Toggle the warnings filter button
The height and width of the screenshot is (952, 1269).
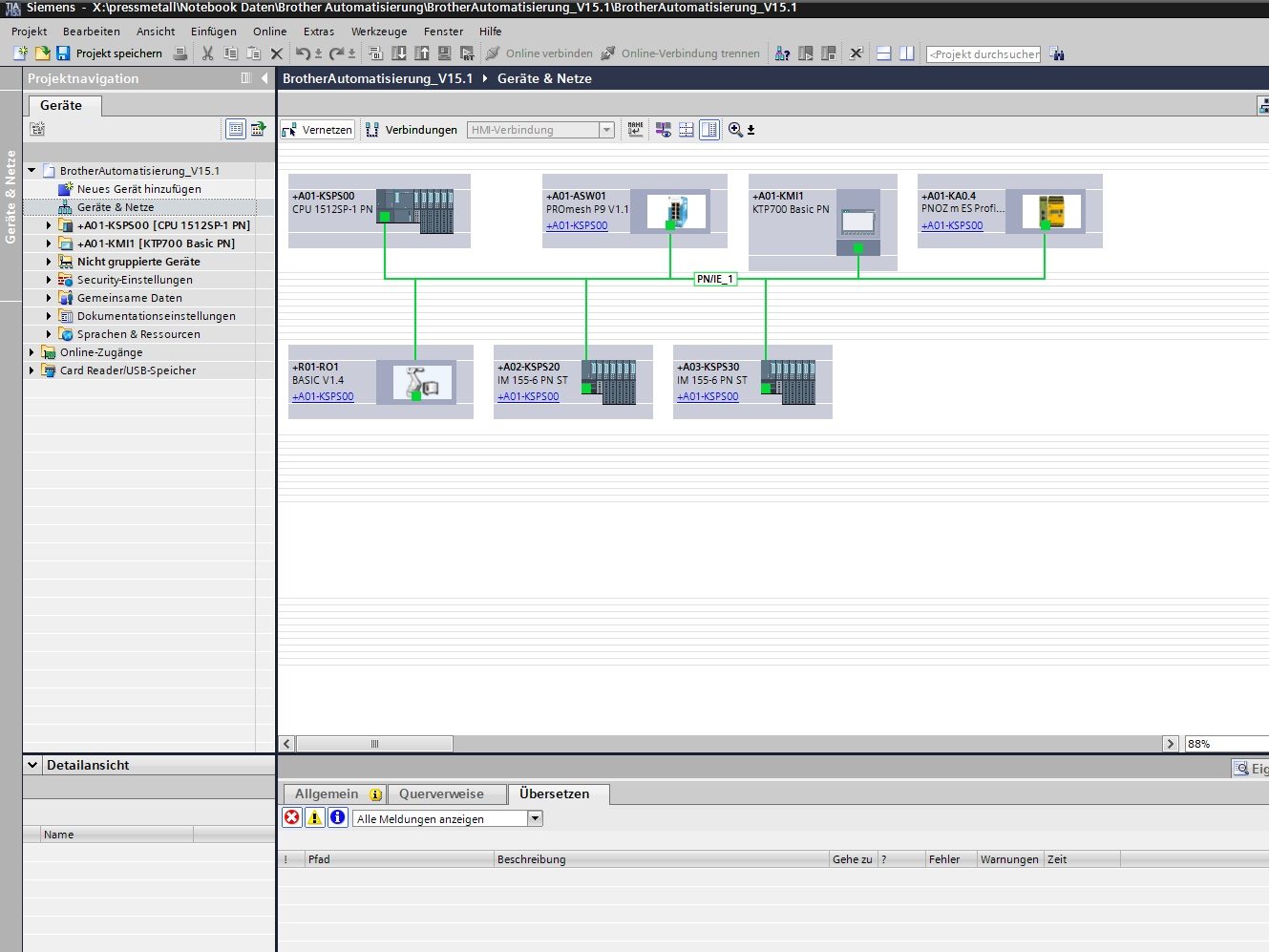(x=314, y=817)
